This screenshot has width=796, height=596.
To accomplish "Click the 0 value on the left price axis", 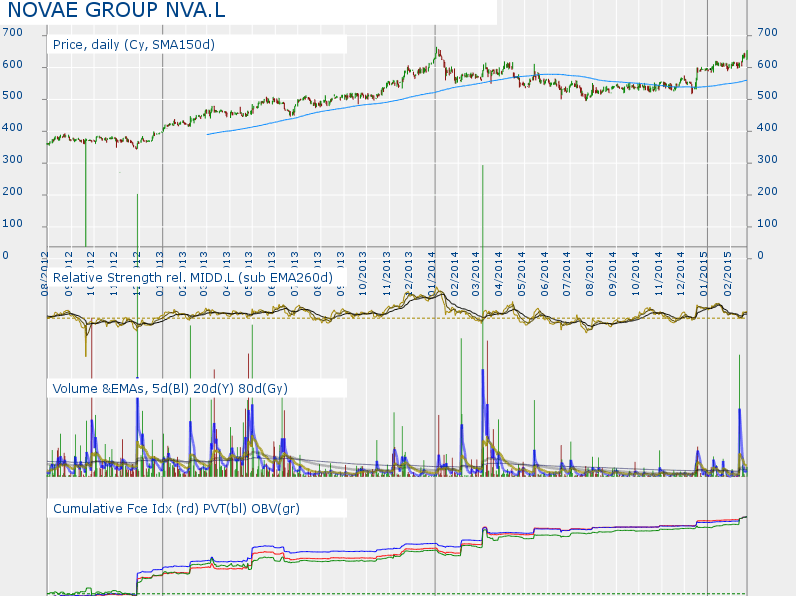I will [6, 255].
